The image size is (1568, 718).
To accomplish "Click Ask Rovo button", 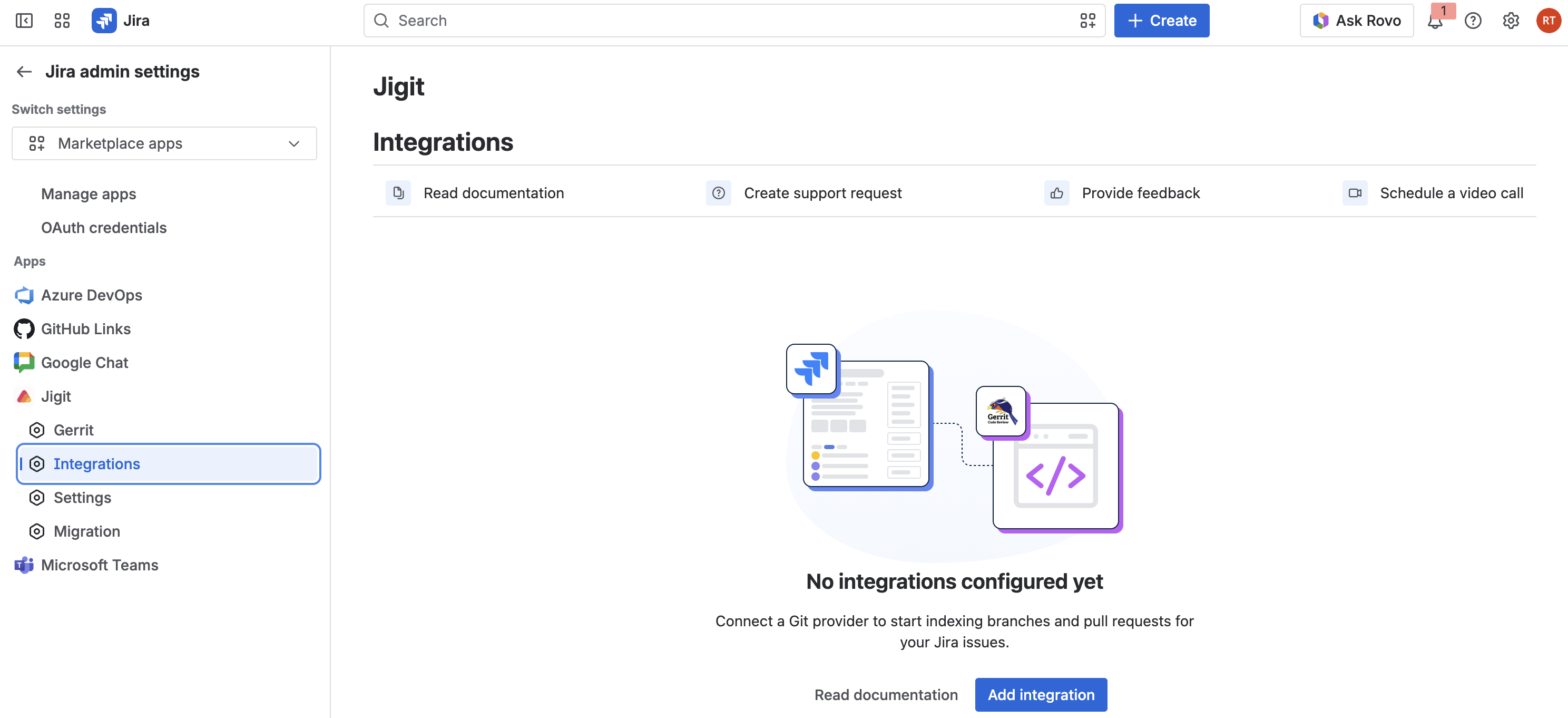I will [x=1357, y=21].
